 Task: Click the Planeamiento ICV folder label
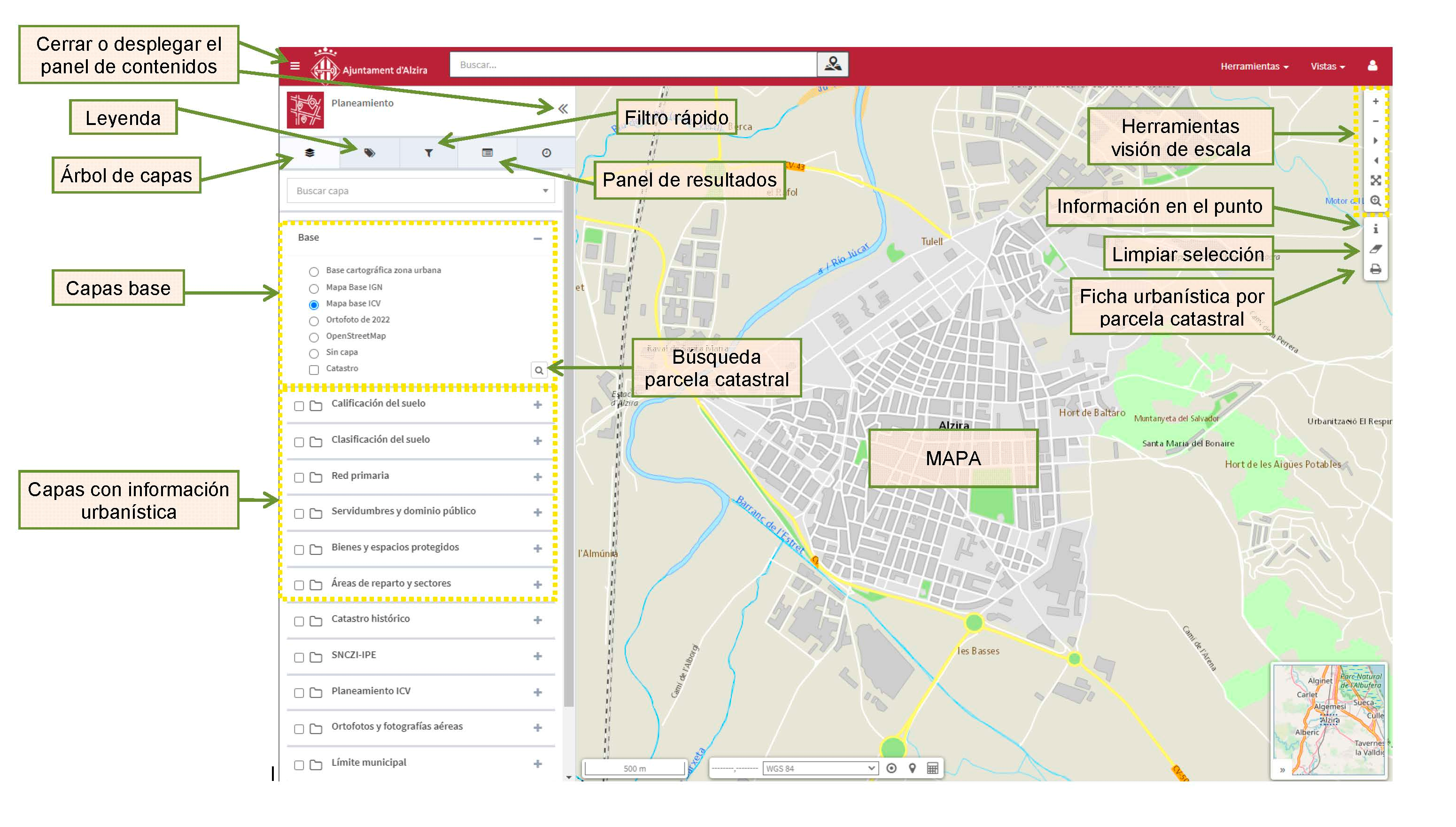[x=371, y=691]
